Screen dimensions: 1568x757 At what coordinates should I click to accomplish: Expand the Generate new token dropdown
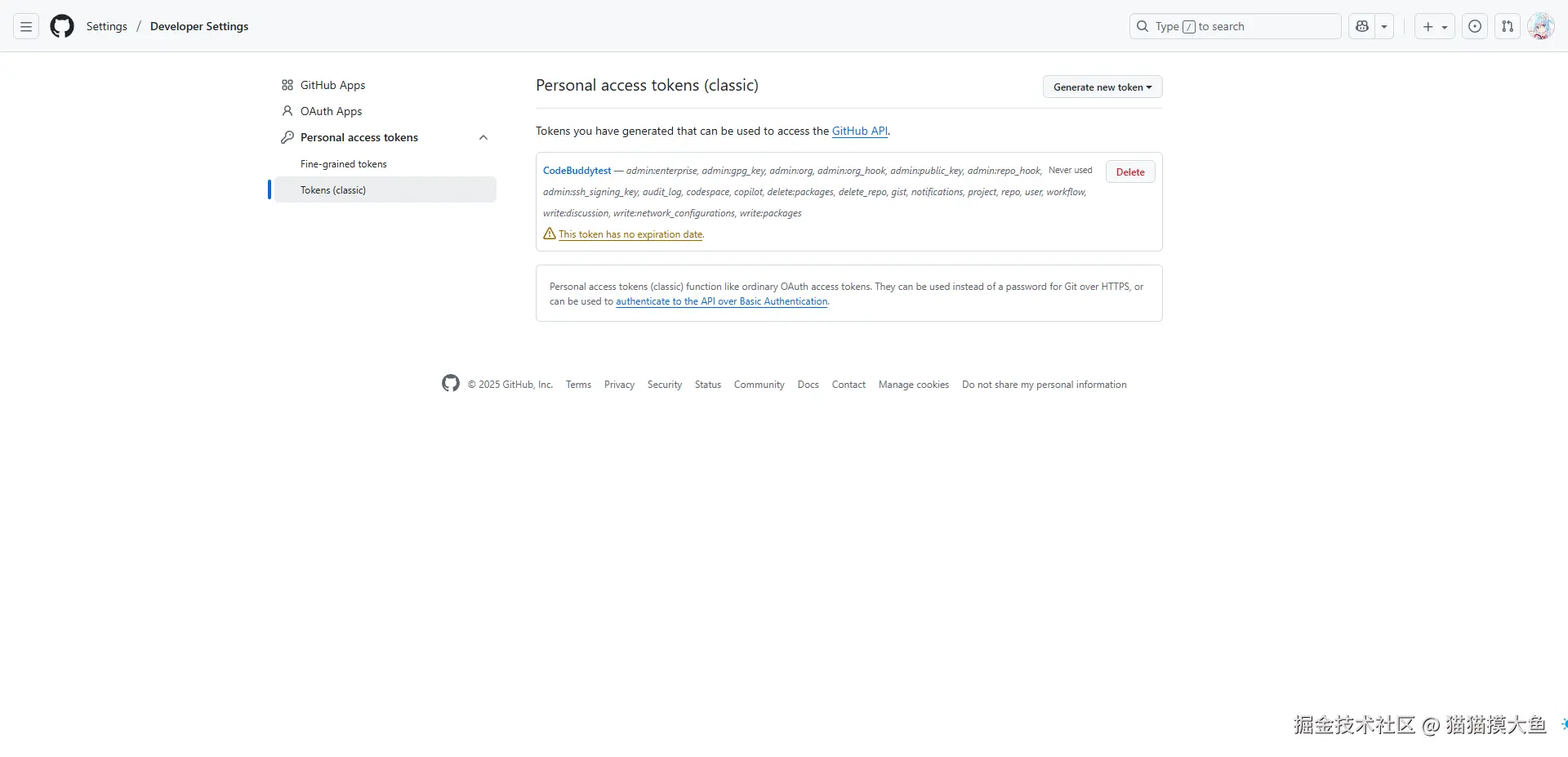(x=1102, y=87)
